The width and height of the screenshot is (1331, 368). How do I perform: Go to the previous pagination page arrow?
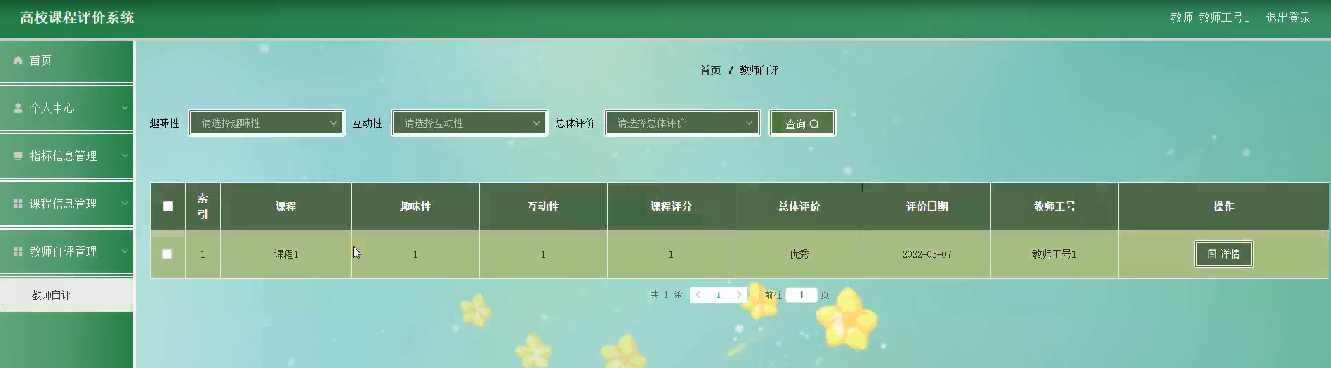[x=697, y=295]
